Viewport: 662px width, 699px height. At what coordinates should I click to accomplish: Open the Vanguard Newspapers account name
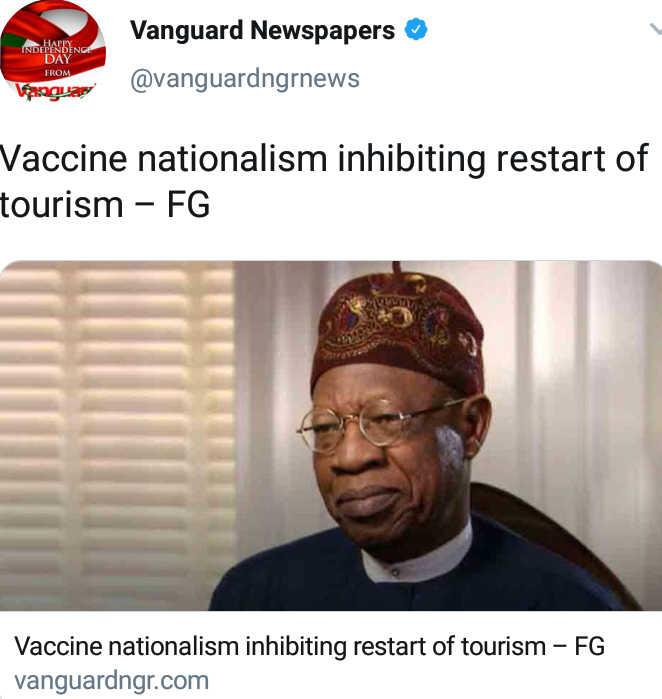(262, 30)
